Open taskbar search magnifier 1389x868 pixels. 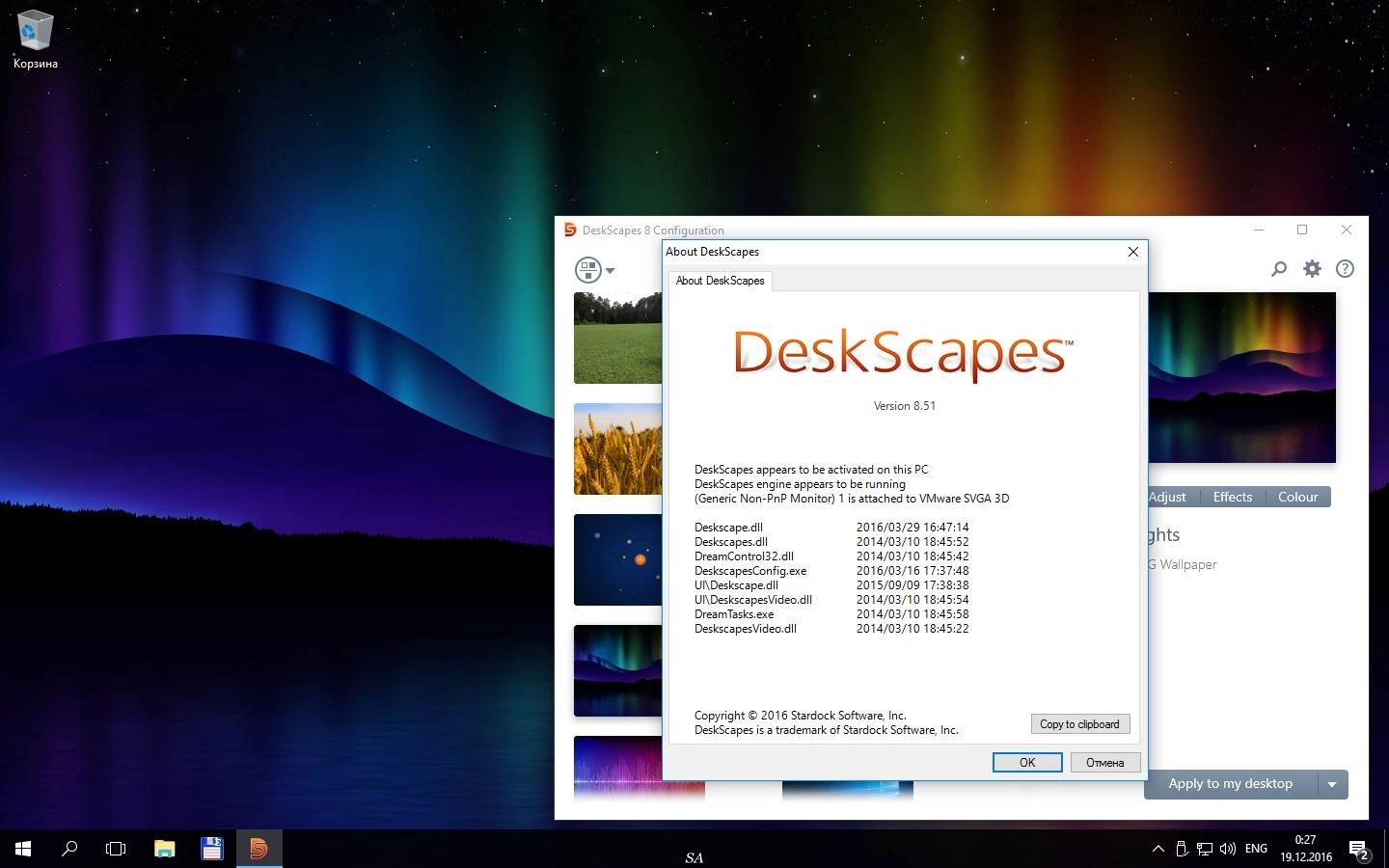point(69,849)
